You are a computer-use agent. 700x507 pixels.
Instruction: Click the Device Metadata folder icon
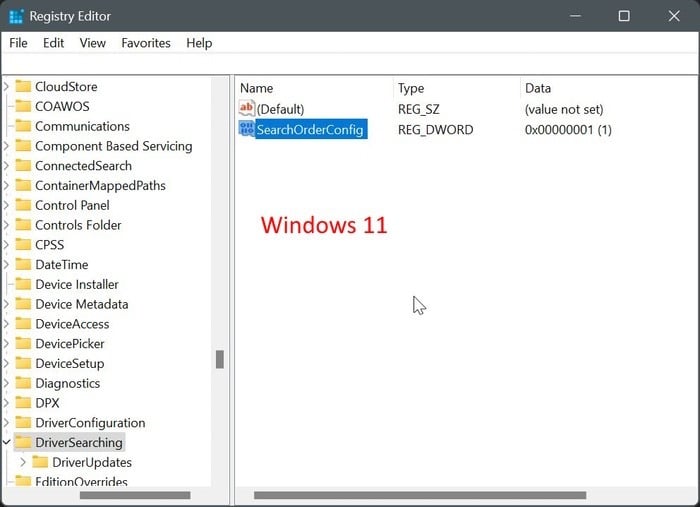[23, 303]
